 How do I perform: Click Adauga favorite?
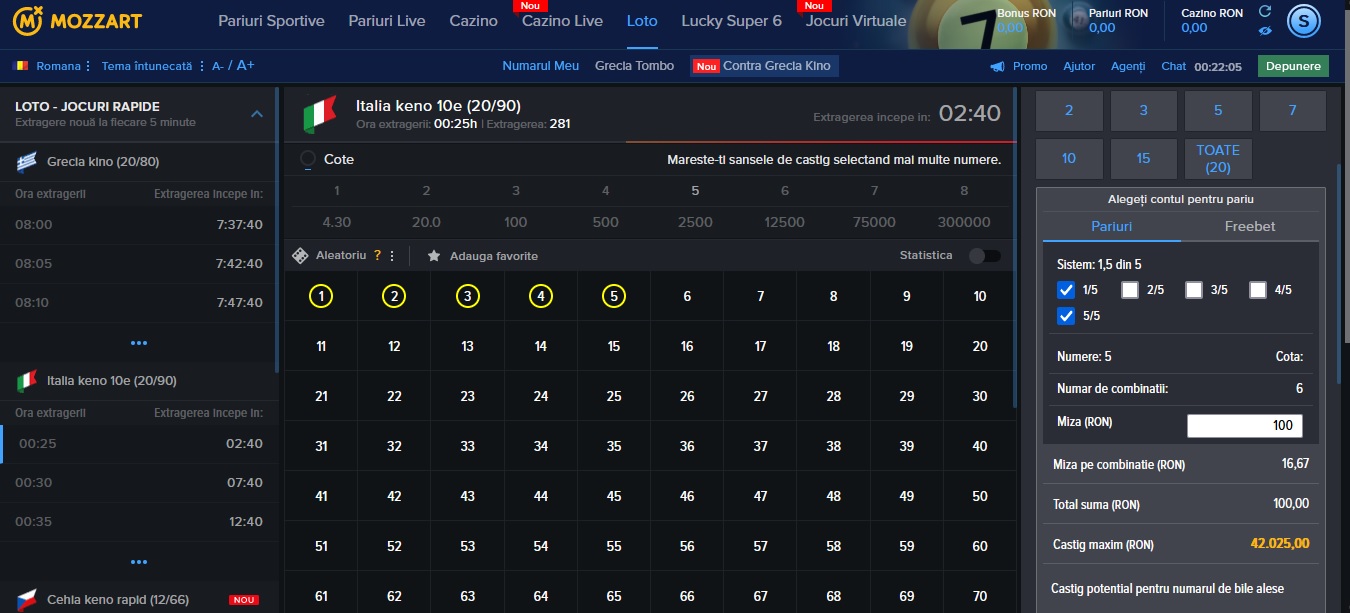494,256
